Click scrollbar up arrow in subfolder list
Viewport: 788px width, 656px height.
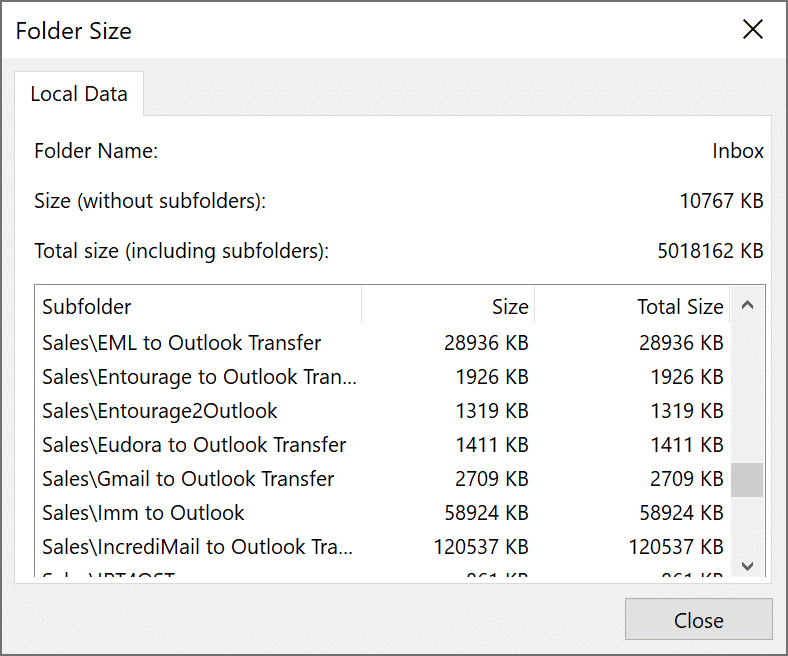pos(747,305)
